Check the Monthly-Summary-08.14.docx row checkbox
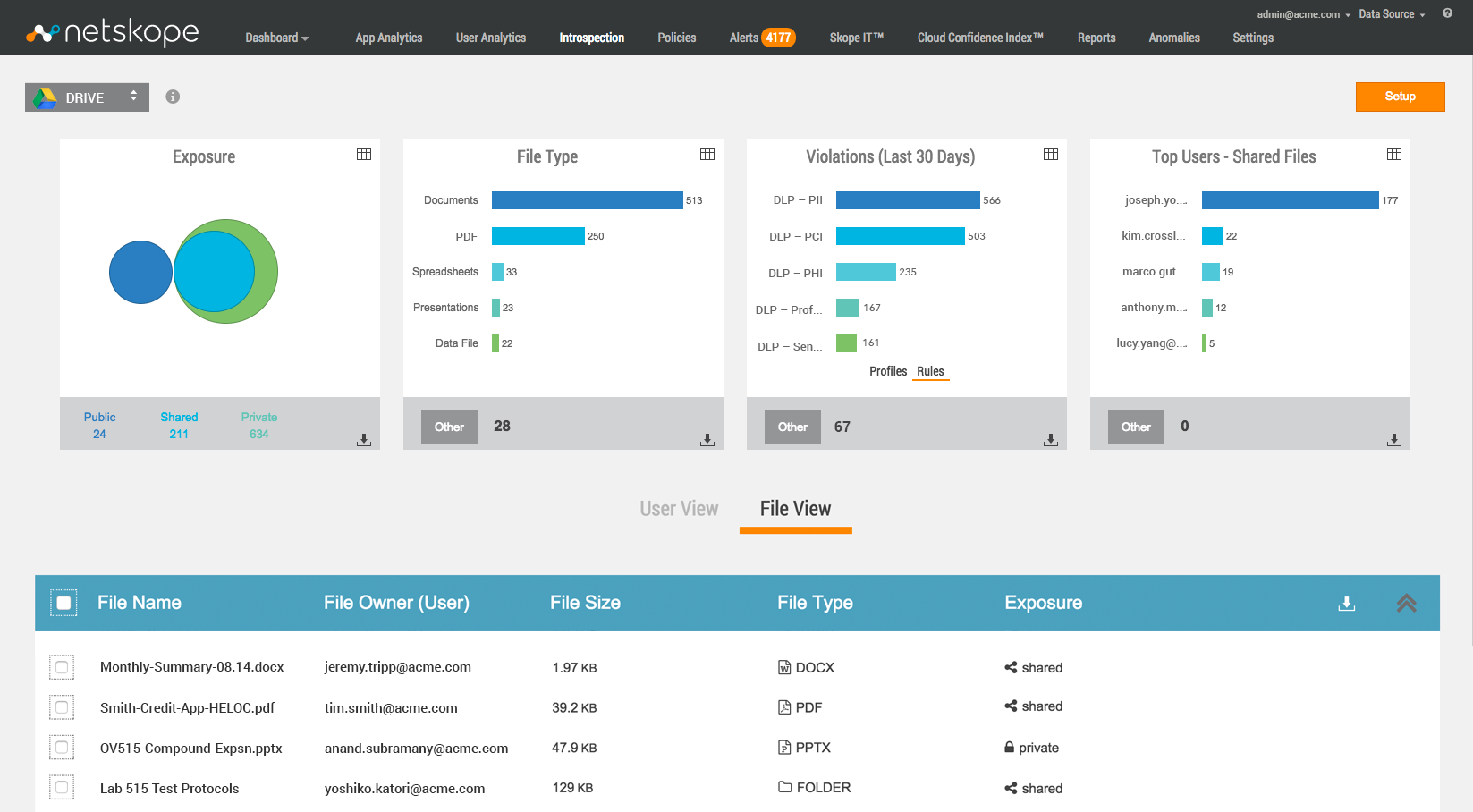Screen dimensions: 1473x812 [62, 667]
